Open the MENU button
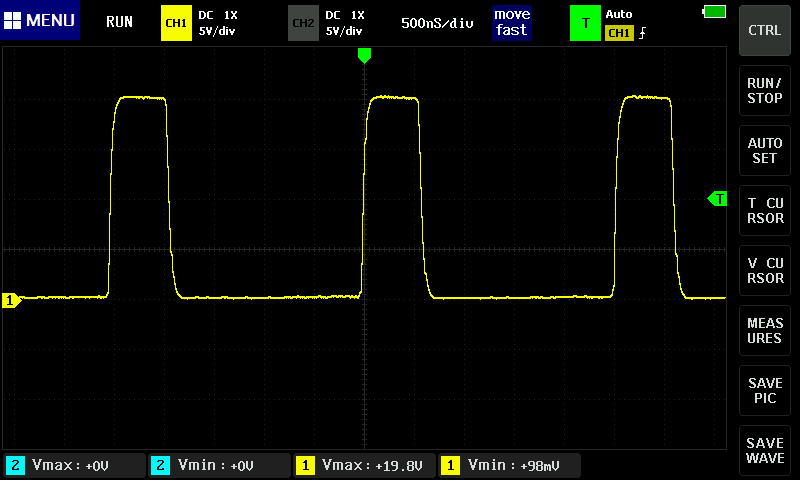Image resolution: width=800 pixels, height=480 pixels. 40,21
